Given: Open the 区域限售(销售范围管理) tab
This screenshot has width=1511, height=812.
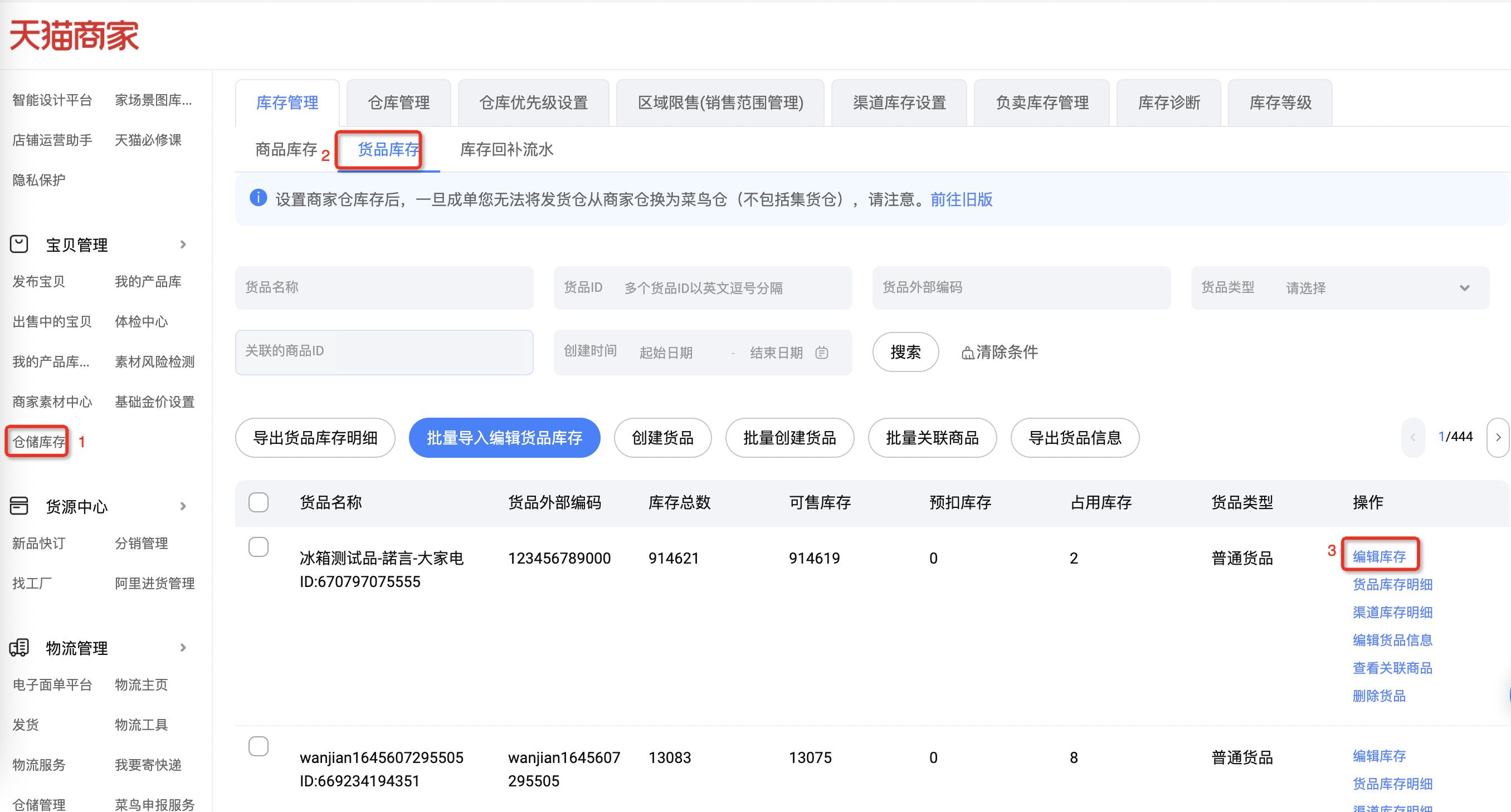Looking at the screenshot, I should [720, 102].
